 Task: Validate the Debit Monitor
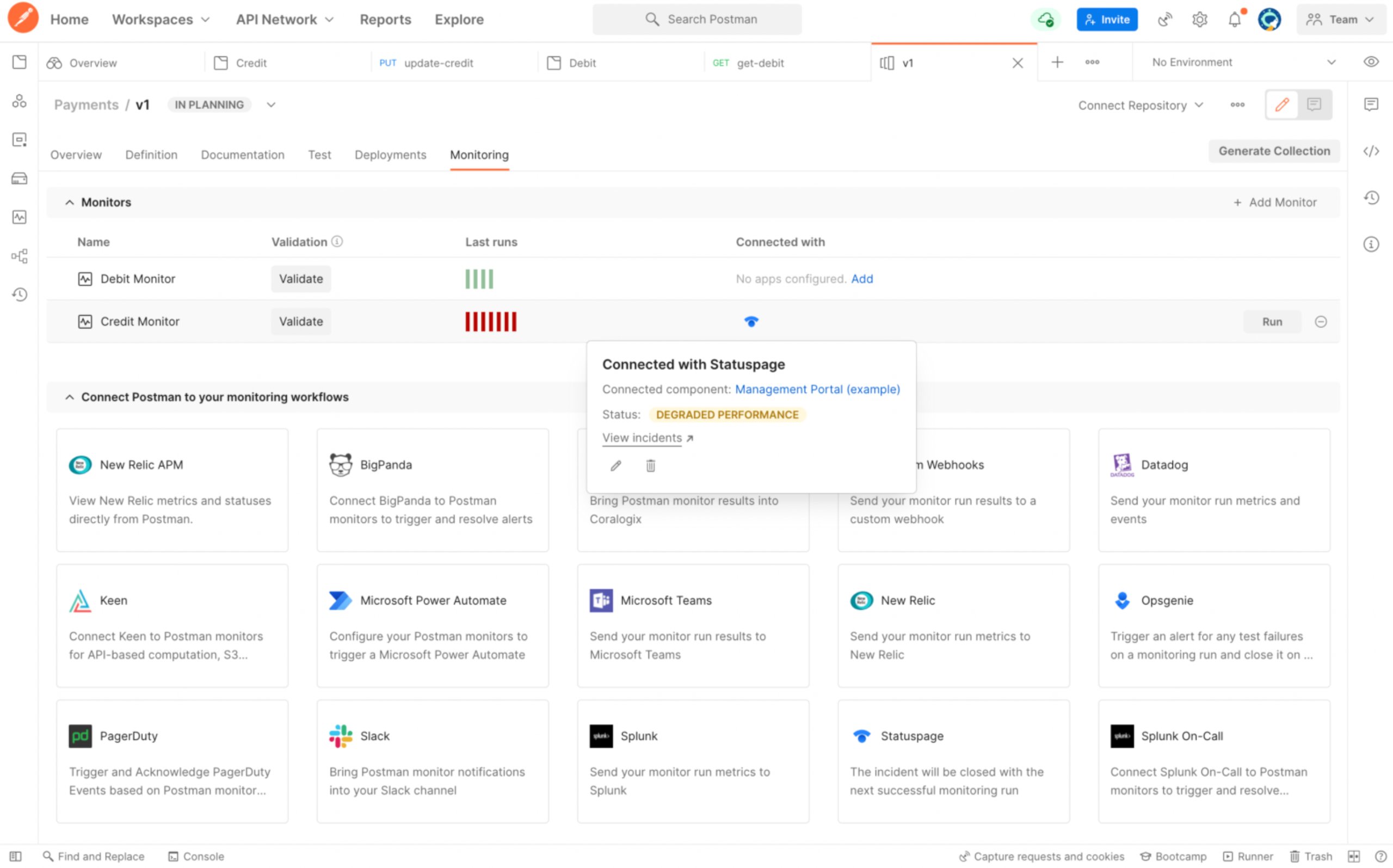(x=301, y=279)
